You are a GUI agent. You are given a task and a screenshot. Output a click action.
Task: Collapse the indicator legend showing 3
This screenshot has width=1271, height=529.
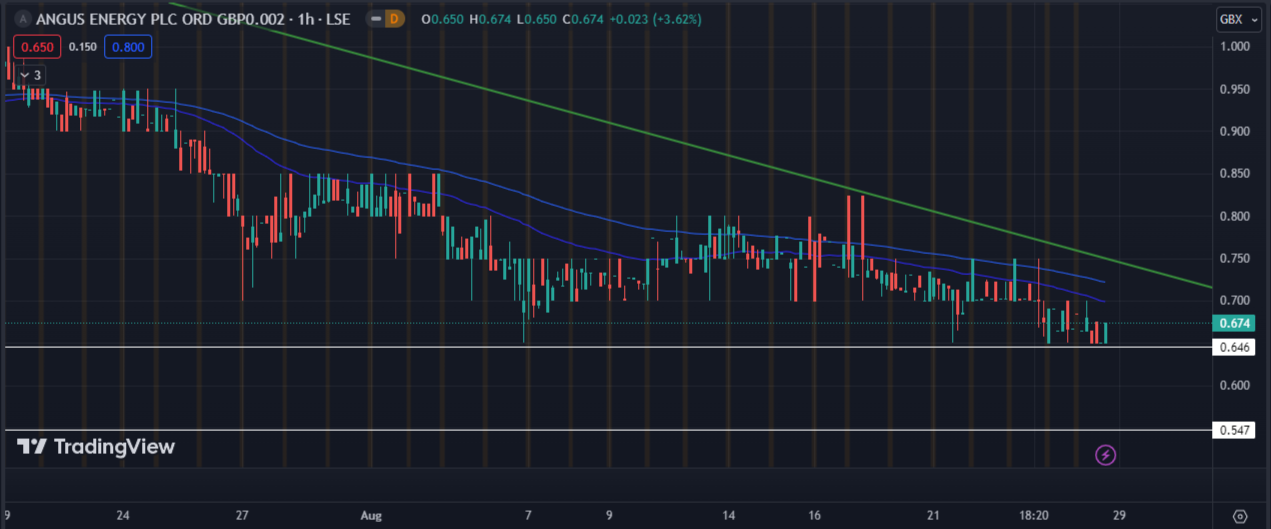click(x=31, y=74)
